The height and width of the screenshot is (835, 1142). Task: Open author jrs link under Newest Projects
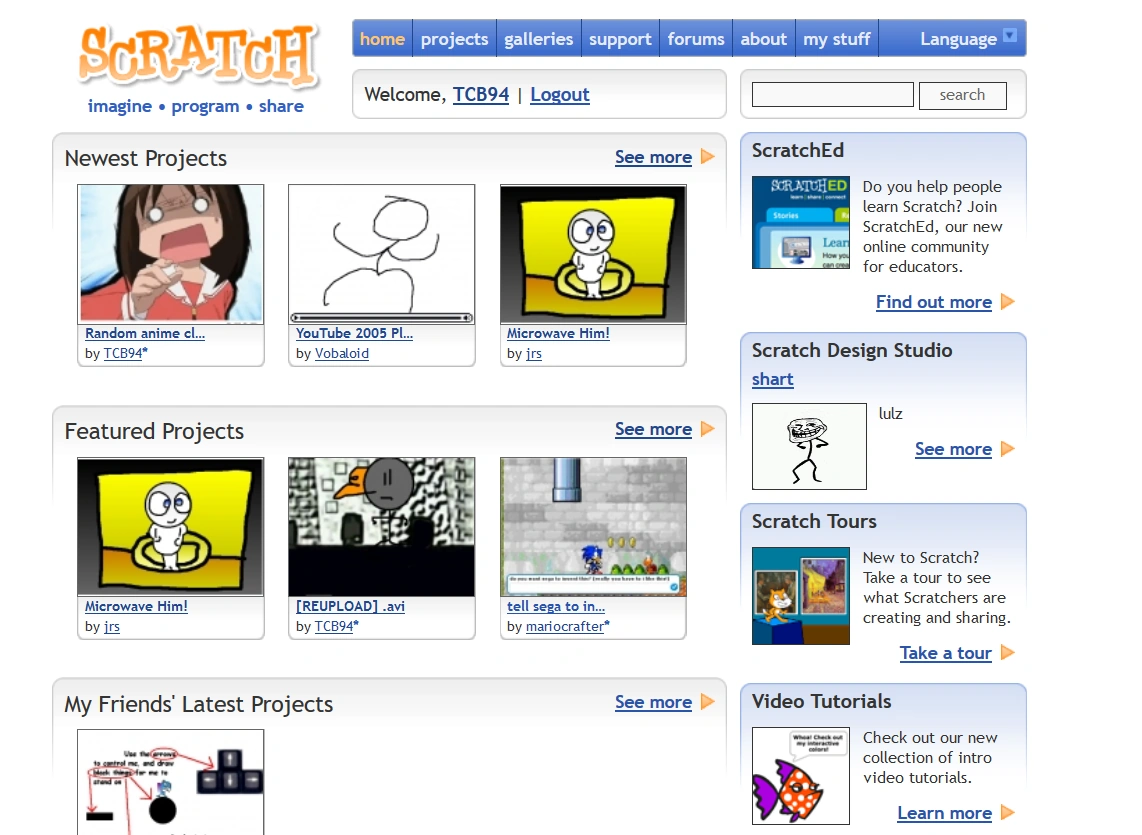[534, 353]
